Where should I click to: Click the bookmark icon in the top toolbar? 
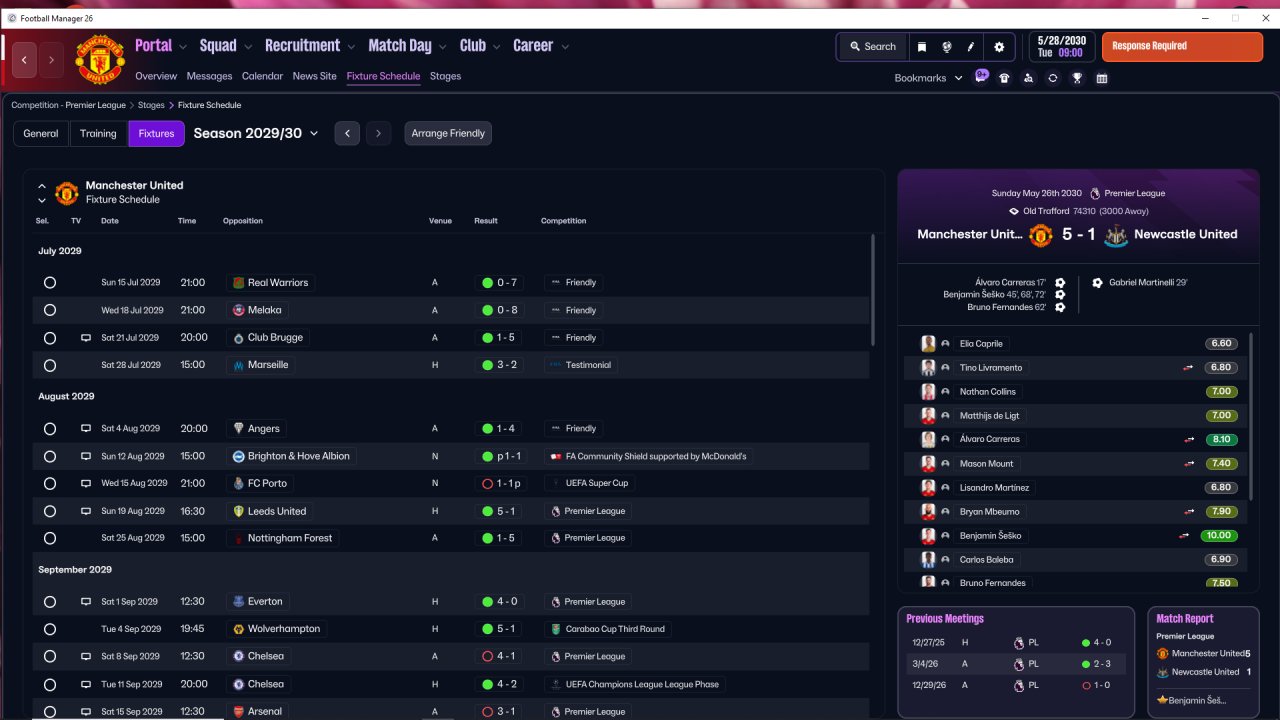click(922, 47)
